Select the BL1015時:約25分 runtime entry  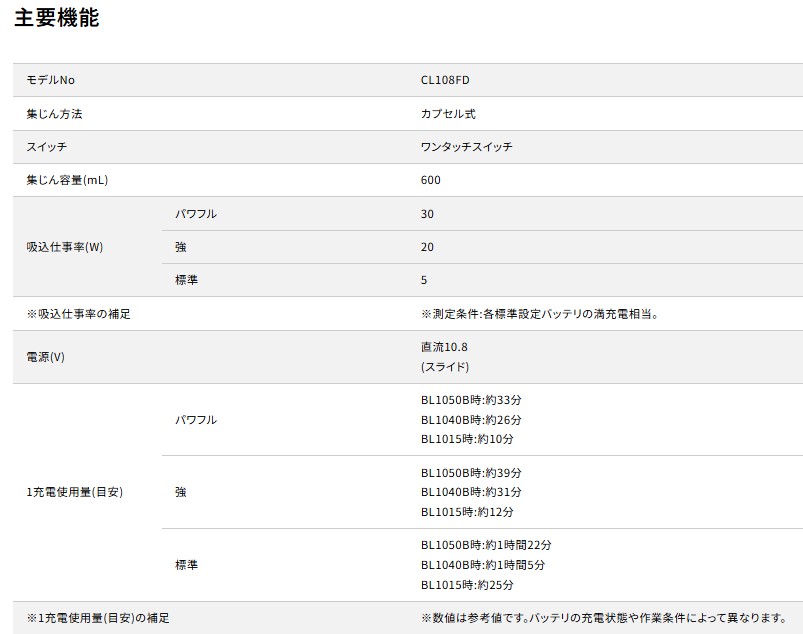467,584
